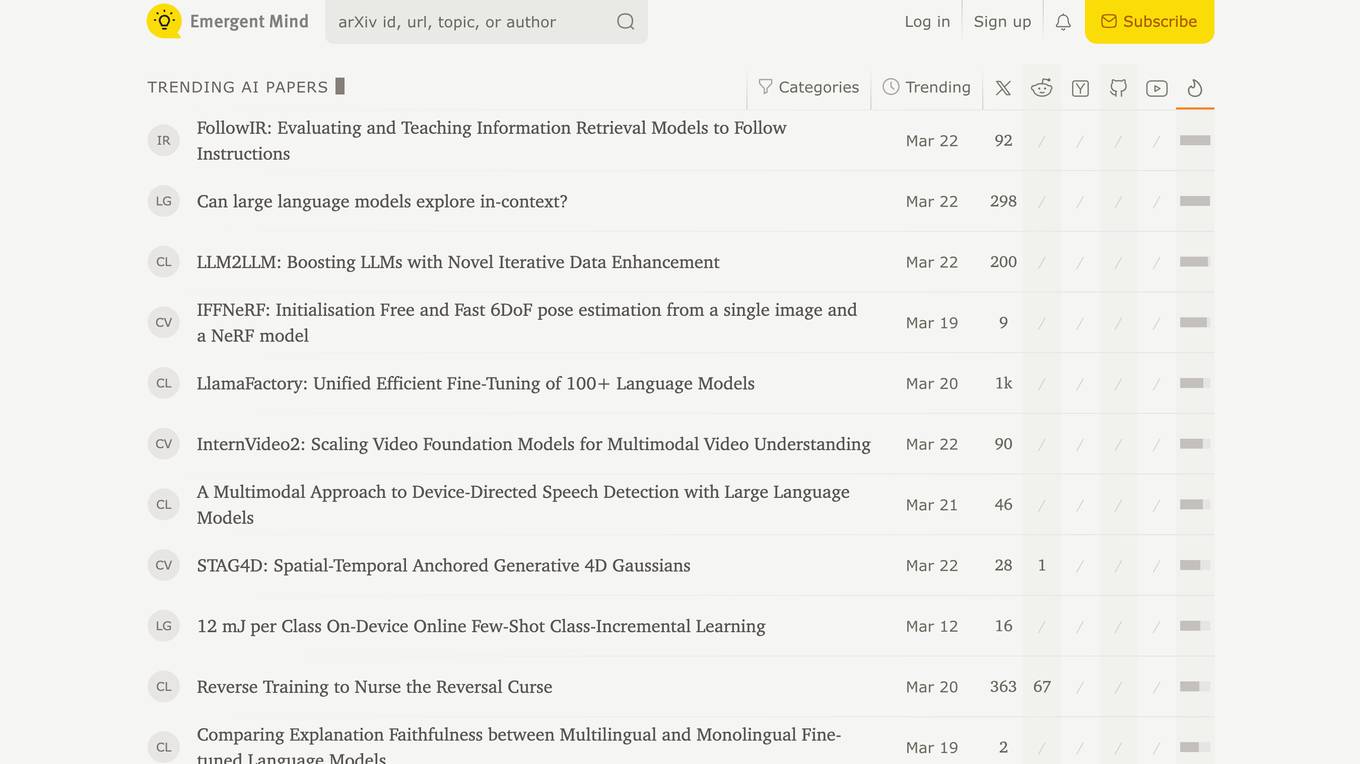Viewport: 1360px width, 764px height.
Task: Open notifications bell icon
Action: (x=1063, y=22)
